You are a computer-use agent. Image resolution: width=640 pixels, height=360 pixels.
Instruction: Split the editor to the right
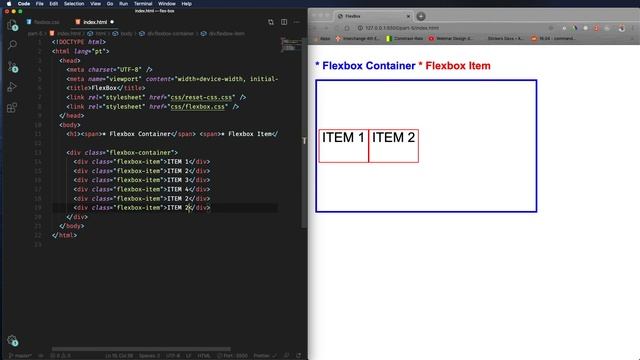(284, 22)
